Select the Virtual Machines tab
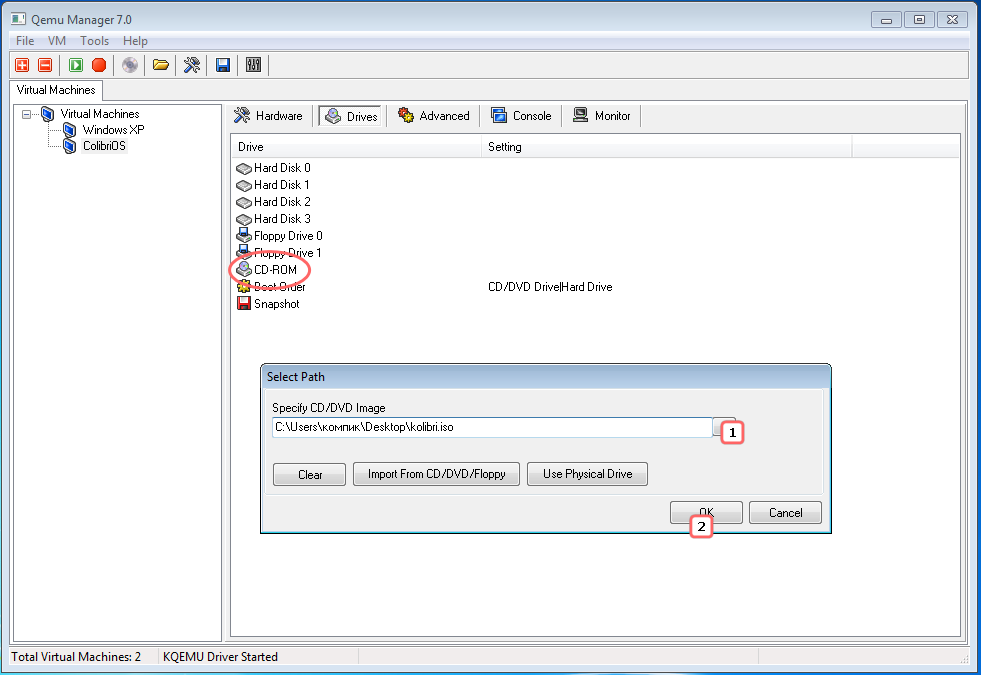 coord(56,90)
